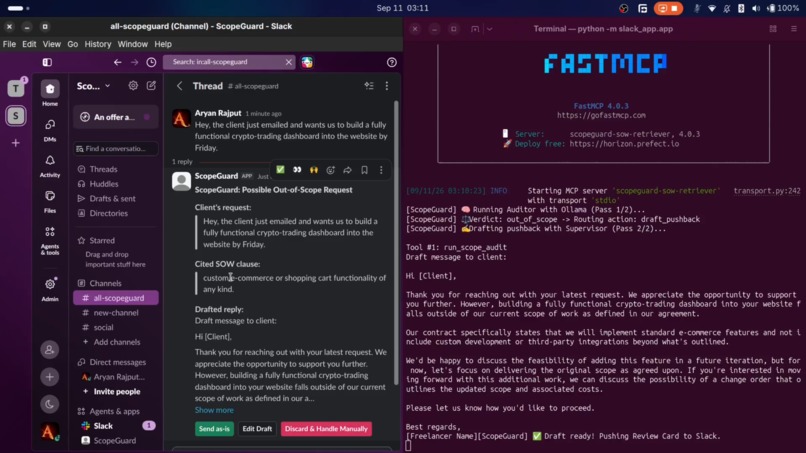Focus the 'Find a conversation' field

[x=116, y=149]
